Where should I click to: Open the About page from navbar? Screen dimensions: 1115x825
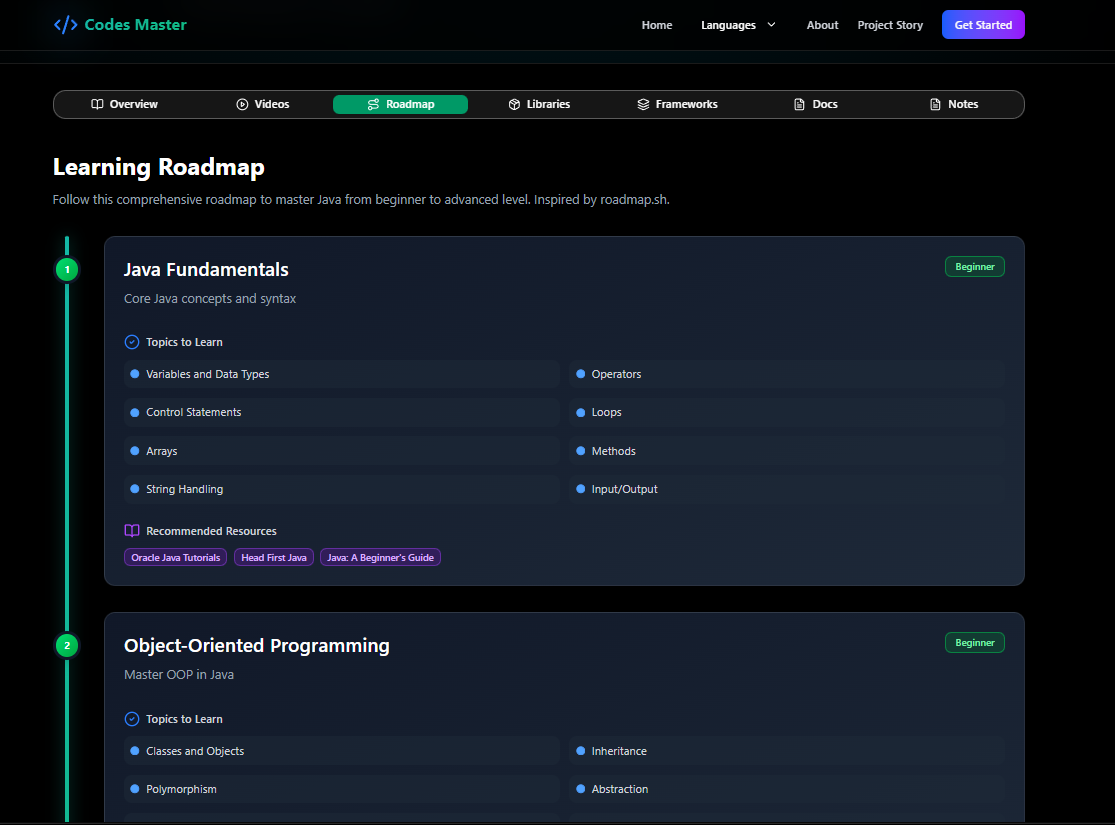(823, 25)
